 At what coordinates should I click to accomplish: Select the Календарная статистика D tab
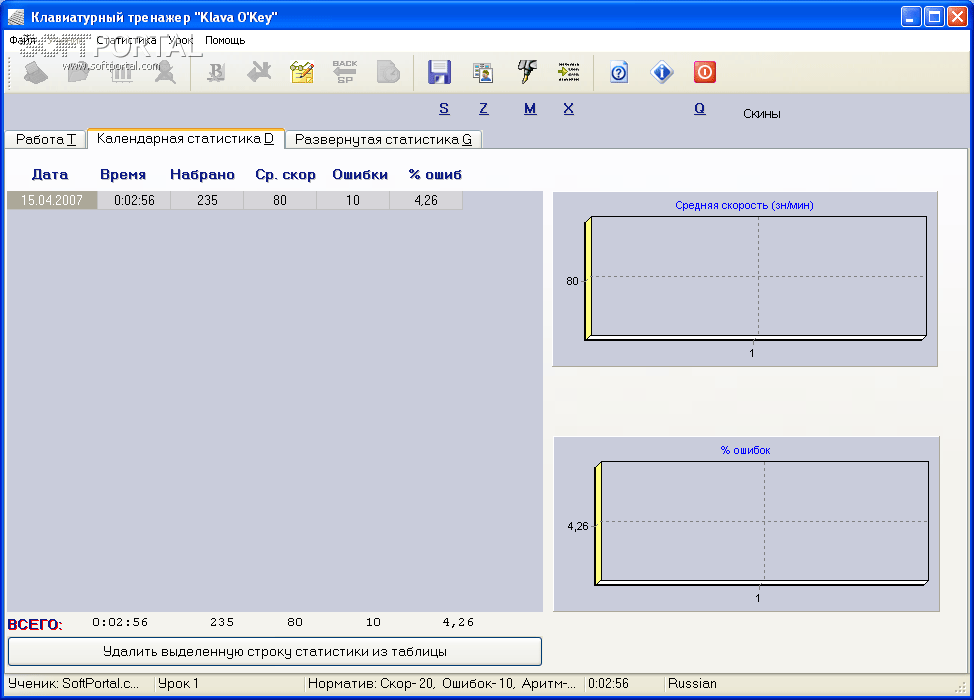(x=186, y=139)
